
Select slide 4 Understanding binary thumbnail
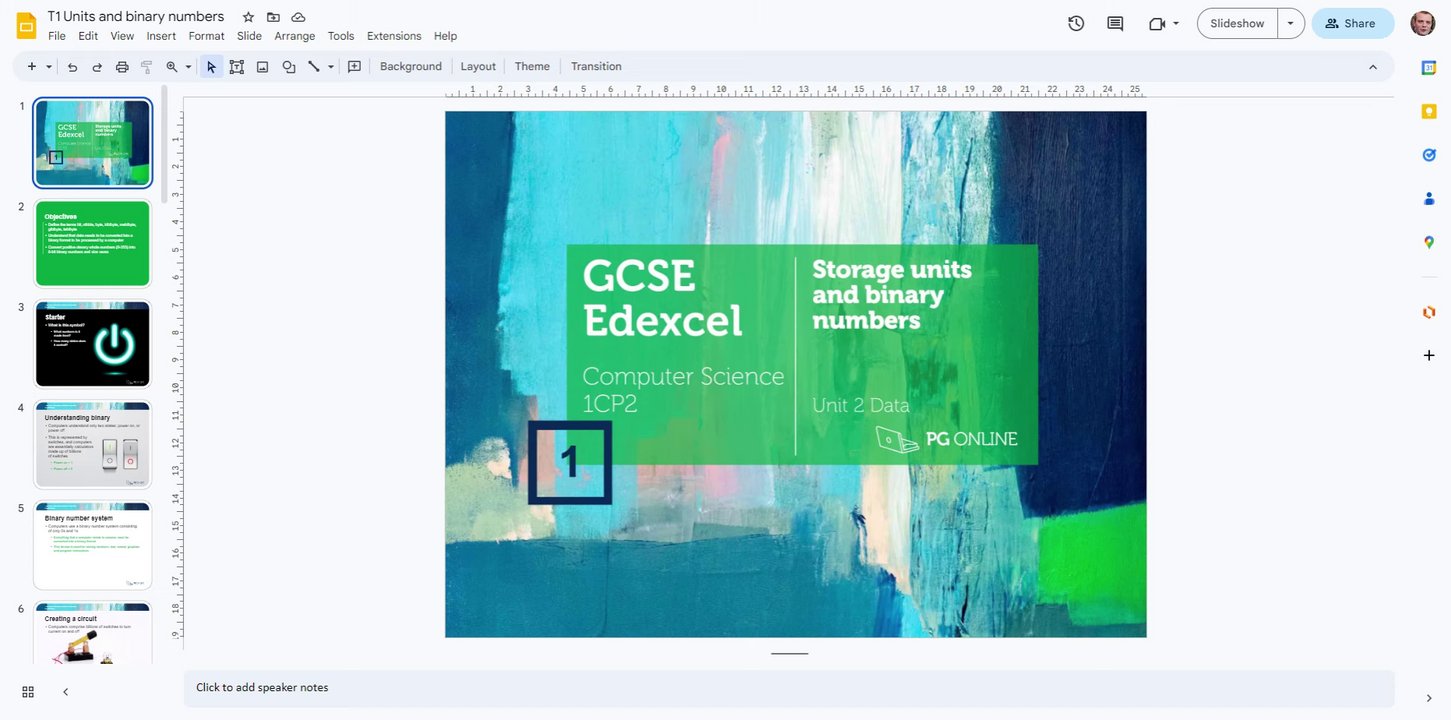(93, 444)
